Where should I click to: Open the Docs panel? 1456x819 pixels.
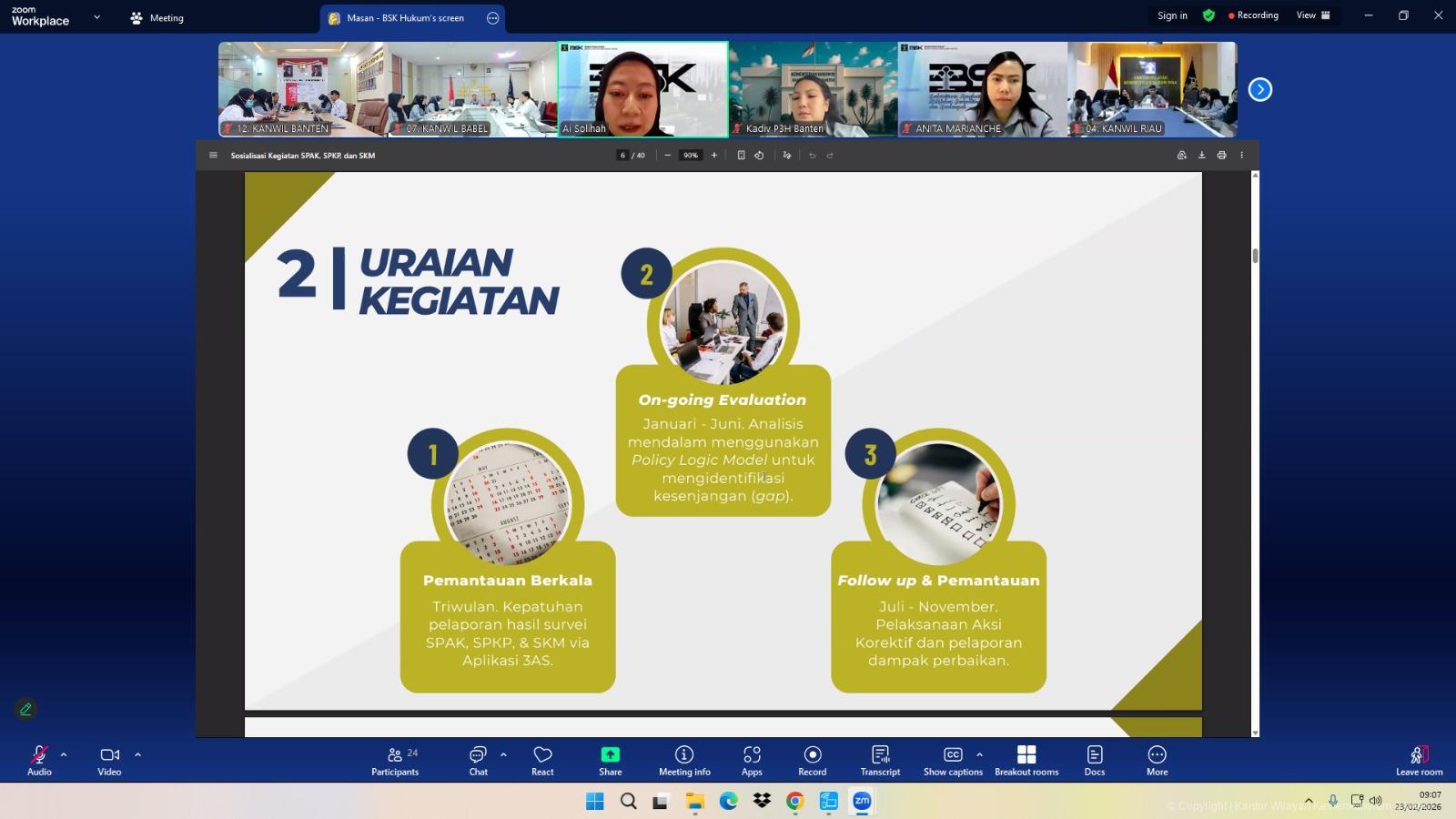[x=1095, y=760]
